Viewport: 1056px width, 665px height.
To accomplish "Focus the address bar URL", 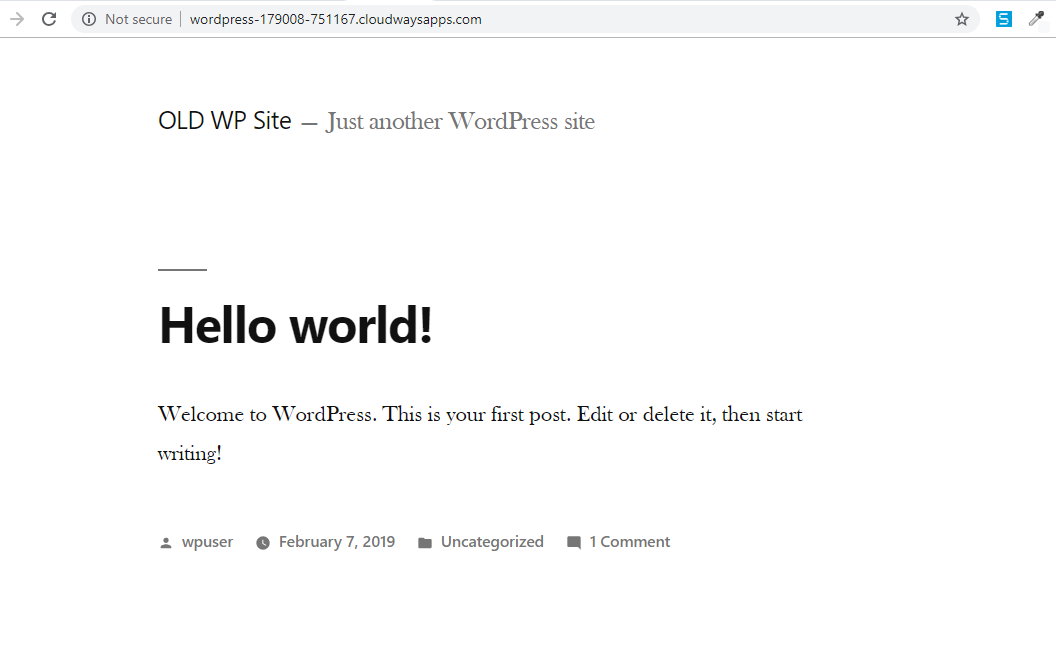I will 335,19.
